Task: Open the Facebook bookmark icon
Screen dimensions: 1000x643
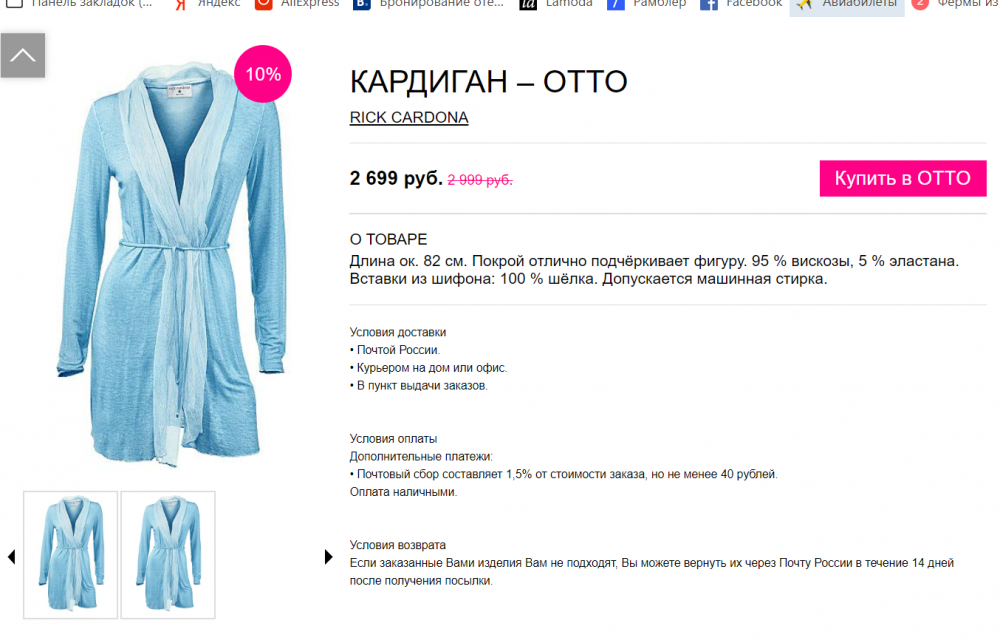Action: [x=709, y=4]
